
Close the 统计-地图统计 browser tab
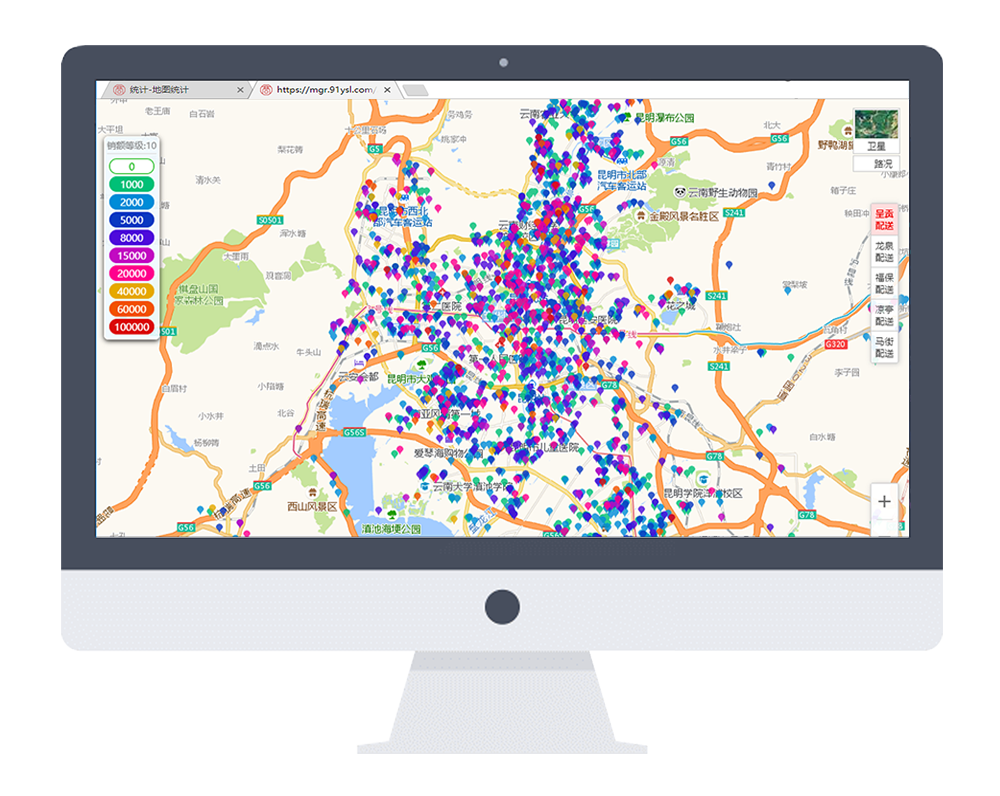240,90
